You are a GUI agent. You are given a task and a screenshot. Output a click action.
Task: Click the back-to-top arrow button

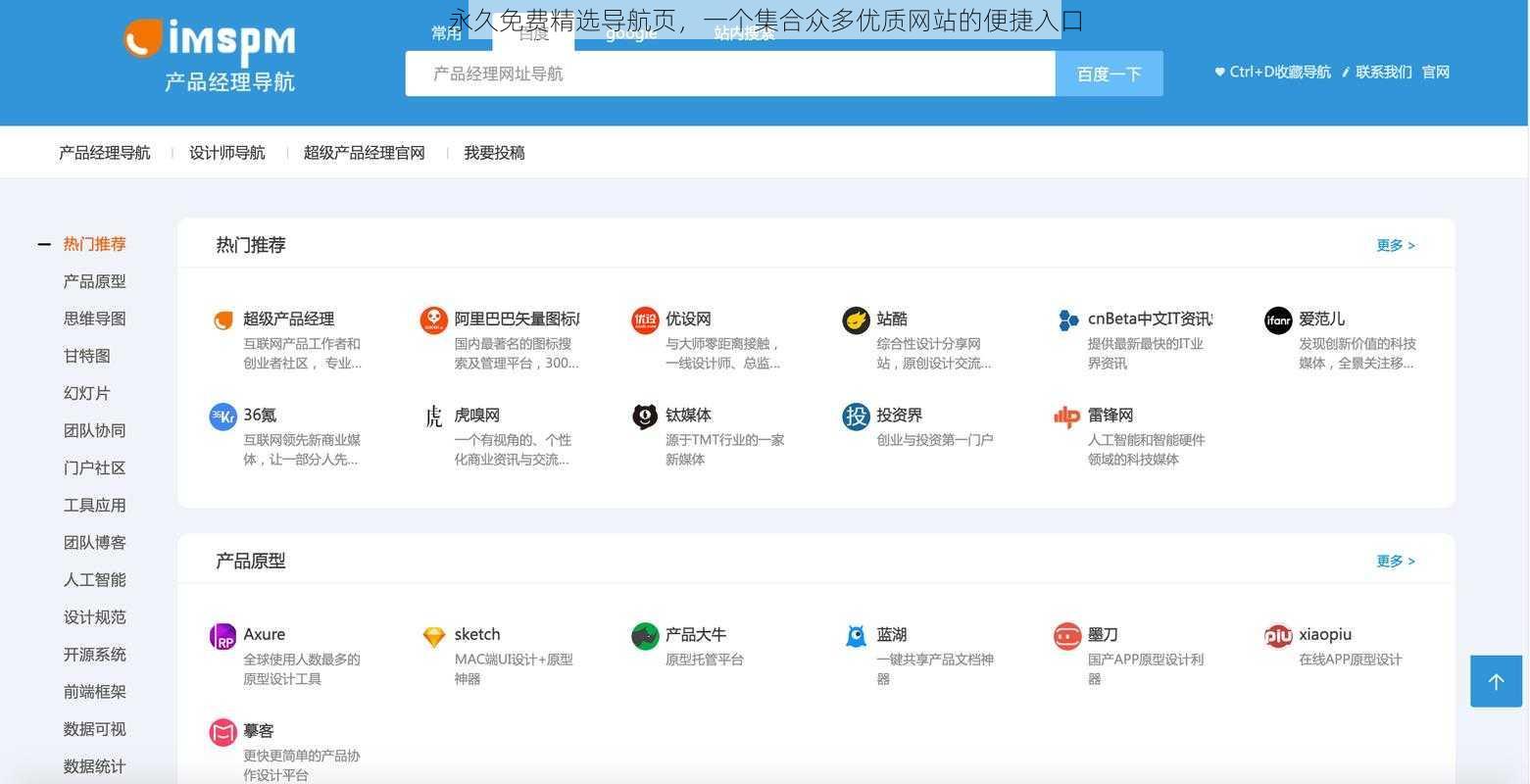tap(1496, 681)
